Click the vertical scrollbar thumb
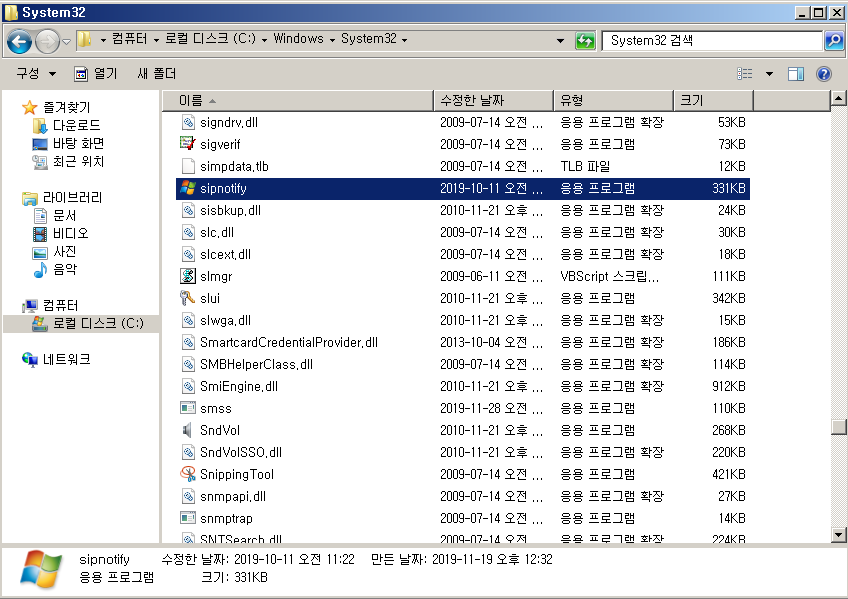This screenshot has height=599, width=848. 838,427
